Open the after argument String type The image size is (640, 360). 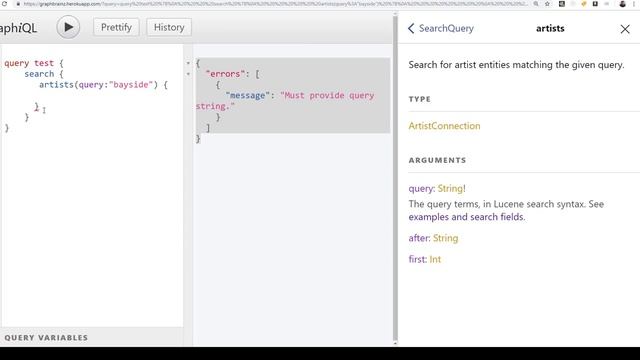(x=445, y=238)
